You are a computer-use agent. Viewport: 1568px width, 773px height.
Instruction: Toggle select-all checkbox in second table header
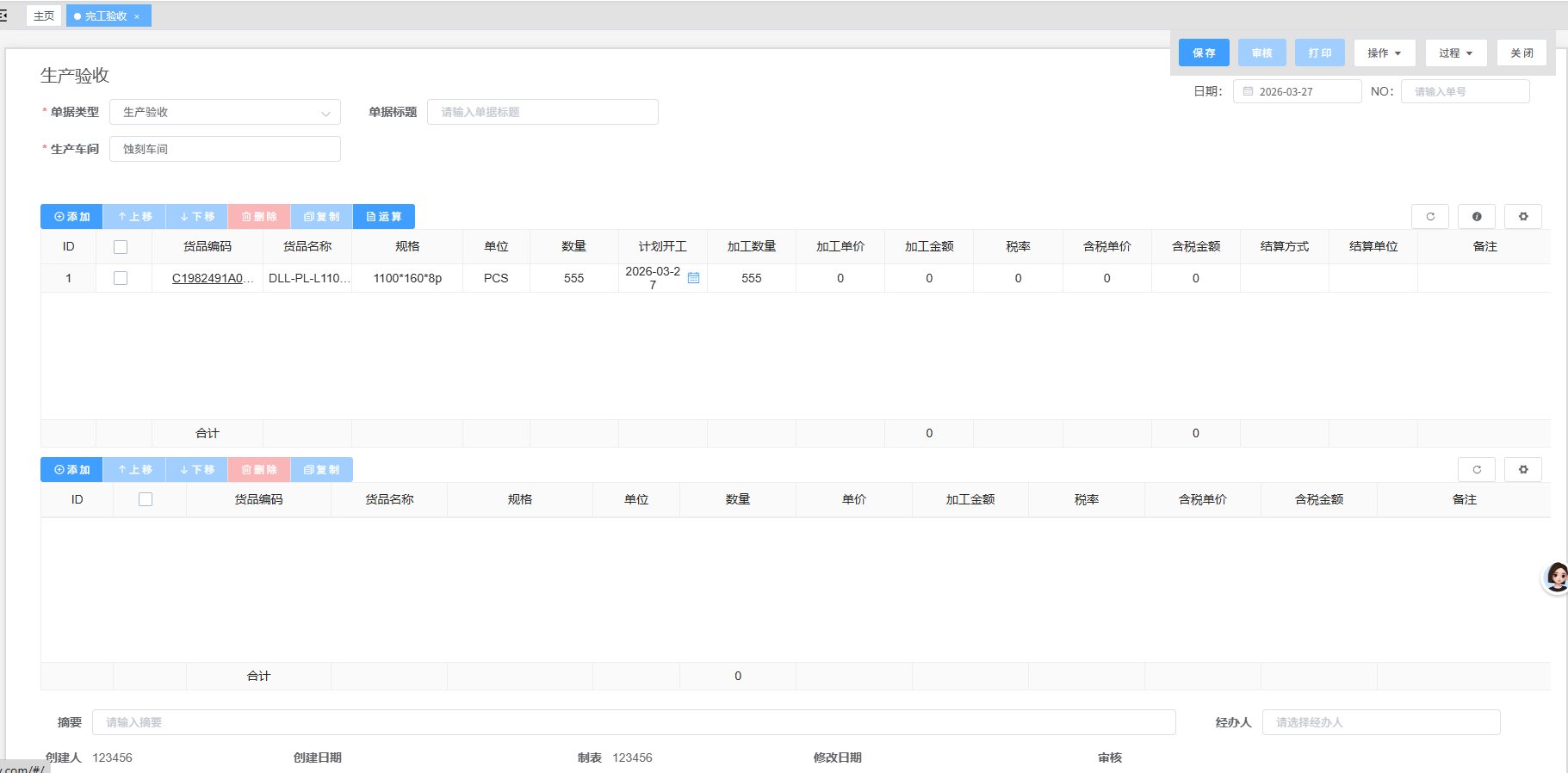pos(146,499)
